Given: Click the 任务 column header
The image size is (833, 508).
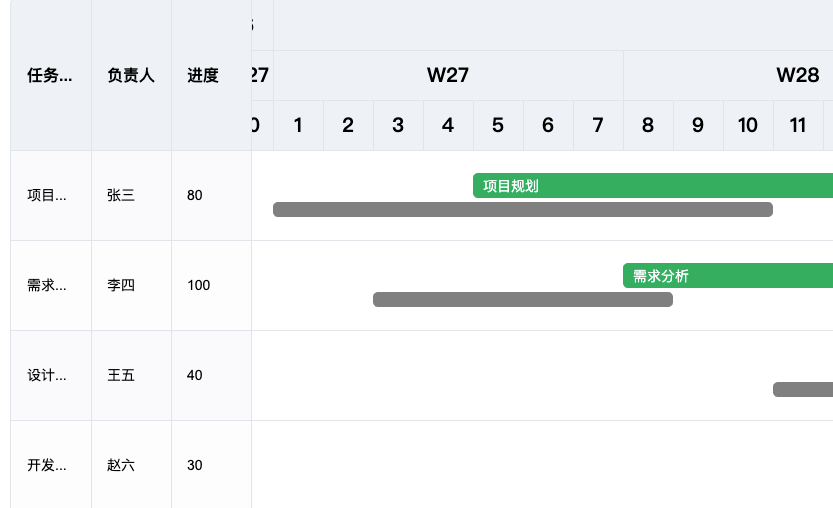Looking at the screenshot, I should pyautogui.click(x=50, y=75).
